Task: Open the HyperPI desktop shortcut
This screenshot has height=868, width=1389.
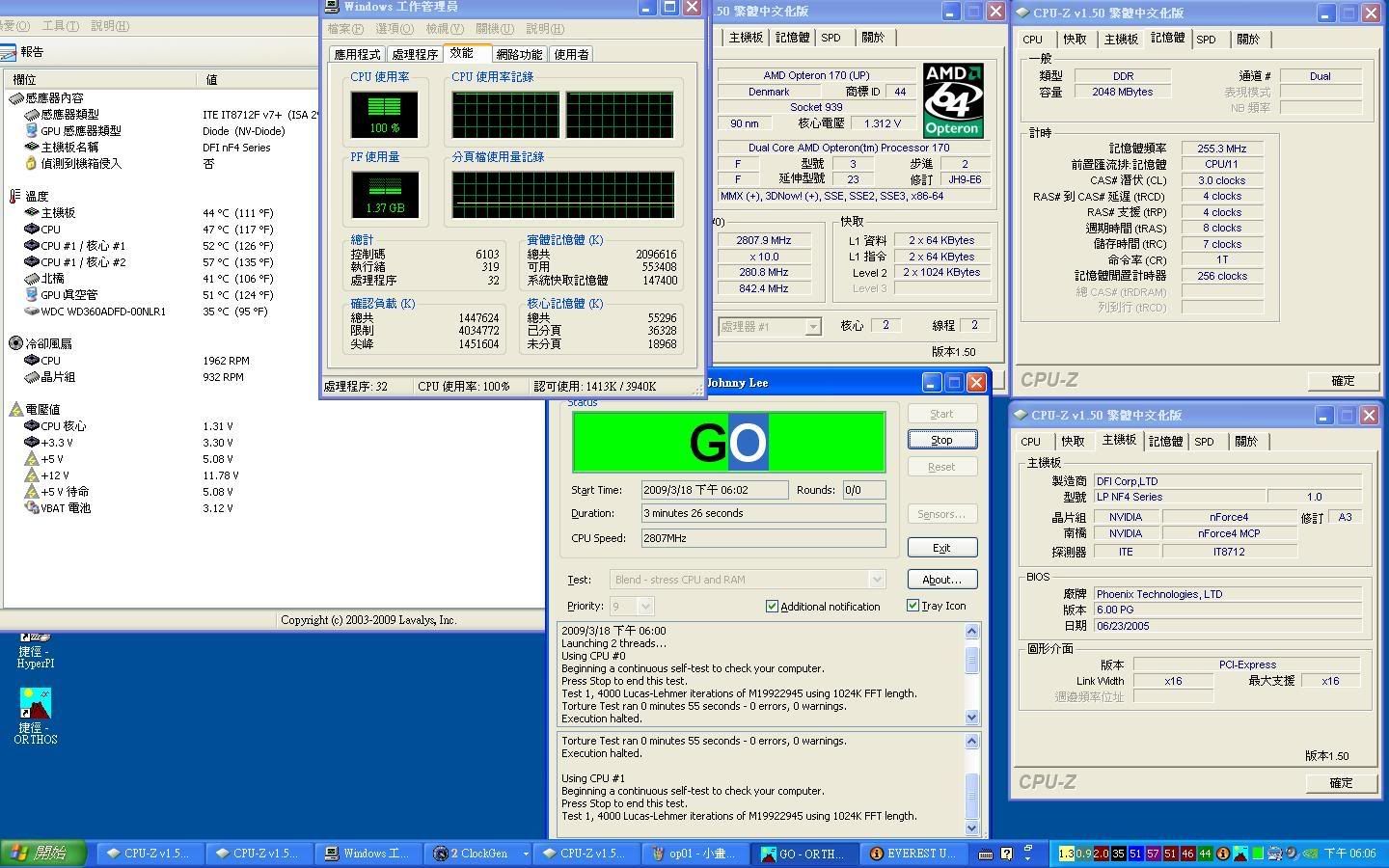Action: click(35, 648)
